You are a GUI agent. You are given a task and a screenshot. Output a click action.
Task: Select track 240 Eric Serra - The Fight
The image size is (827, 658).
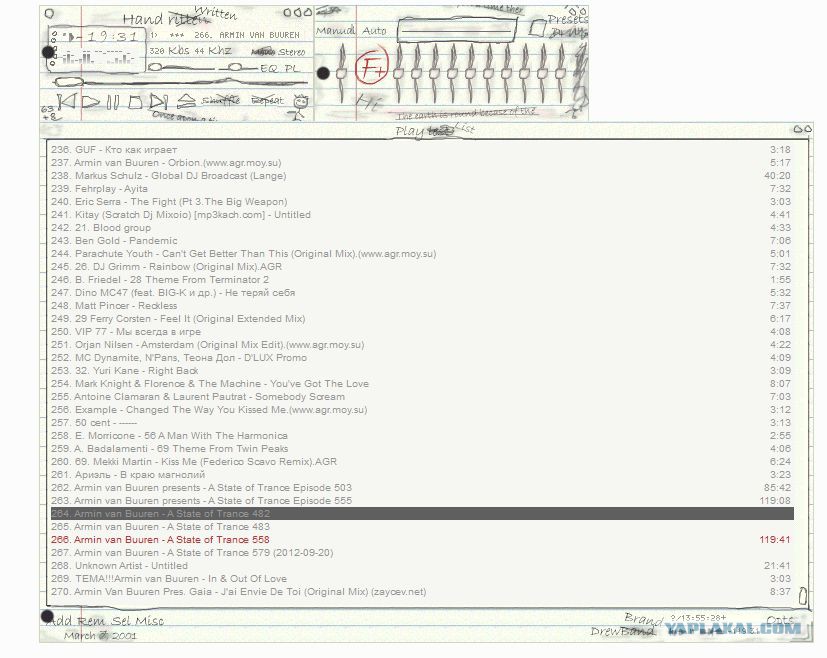(x=422, y=202)
